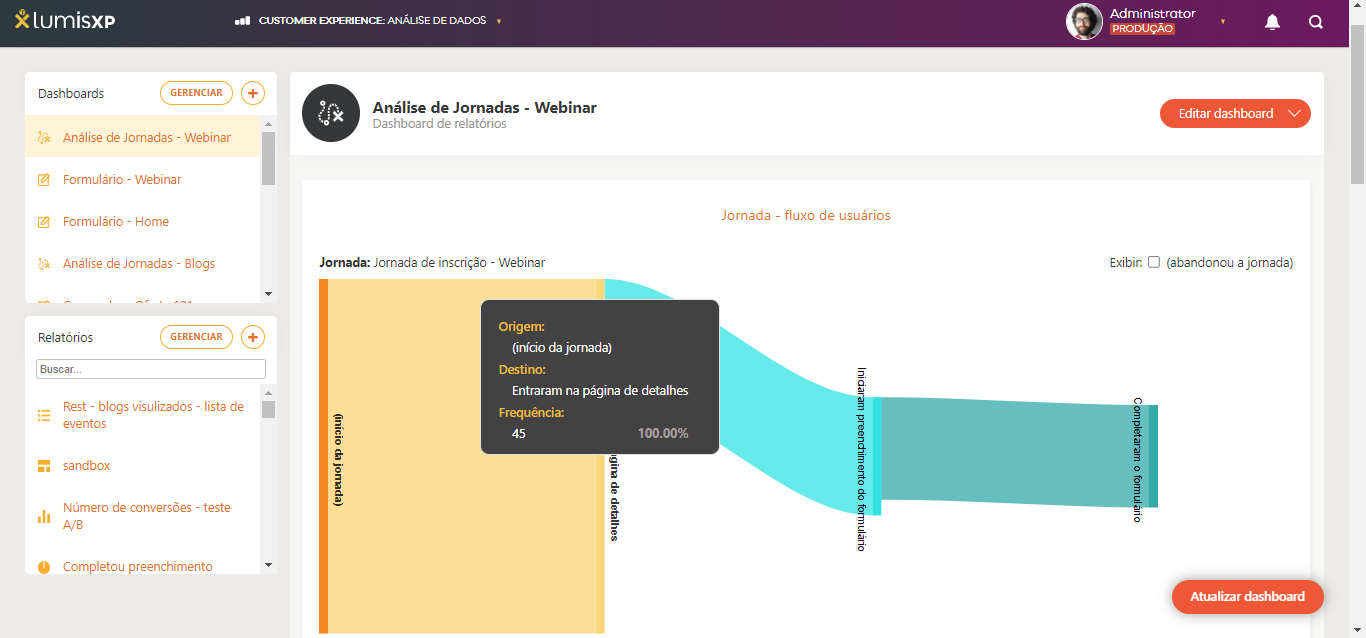Click the Administrator avatar photo
This screenshot has height=638, width=1366.
point(1084,22)
